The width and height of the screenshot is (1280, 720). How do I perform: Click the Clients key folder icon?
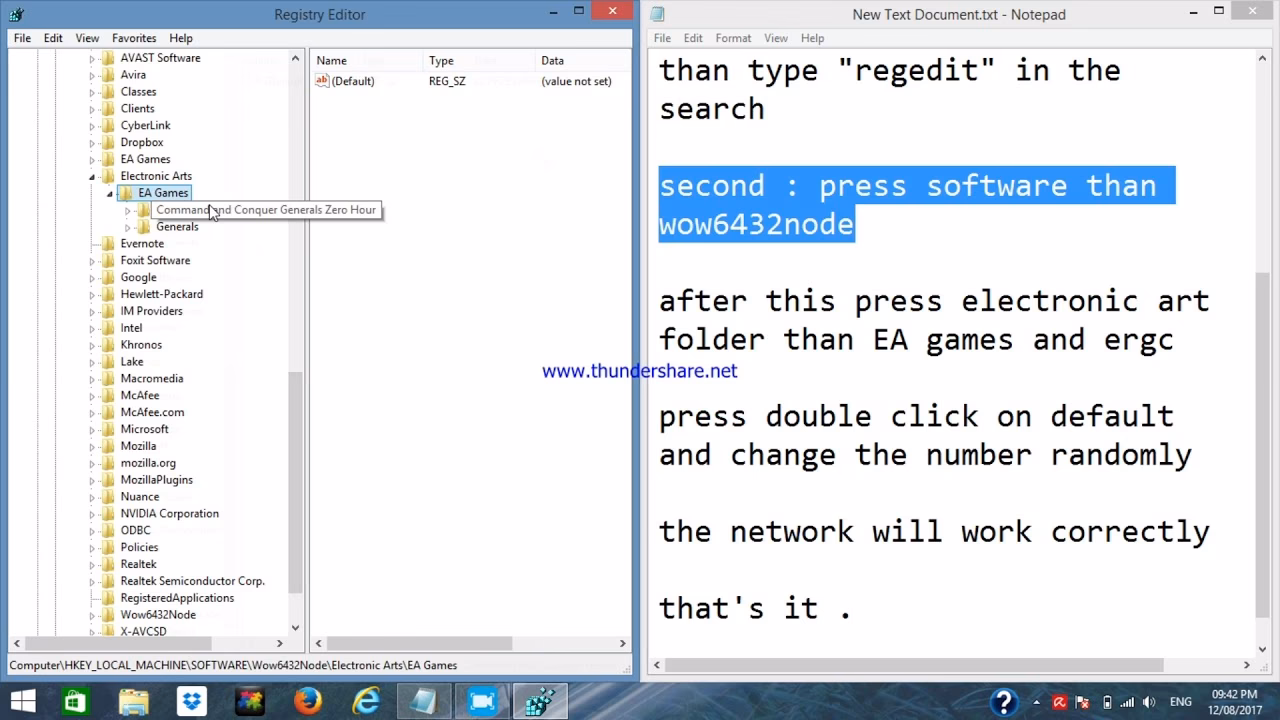click(108, 109)
